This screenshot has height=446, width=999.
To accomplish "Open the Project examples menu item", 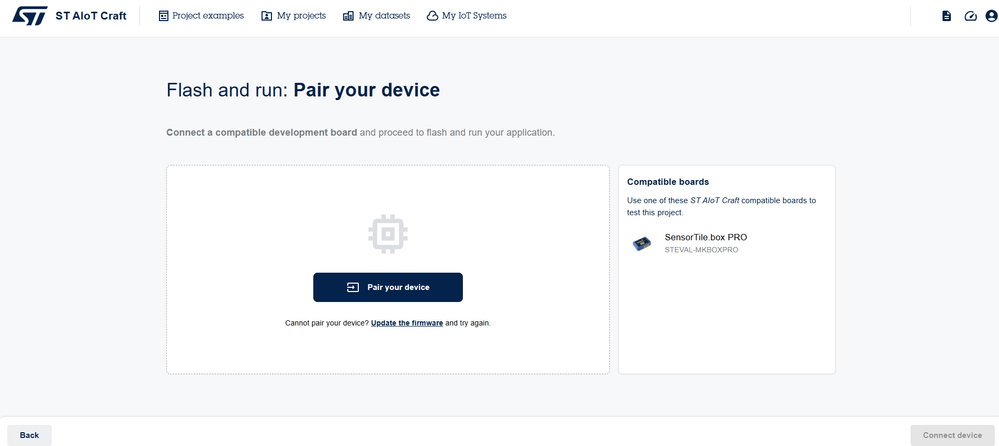I will click(x=208, y=16).
